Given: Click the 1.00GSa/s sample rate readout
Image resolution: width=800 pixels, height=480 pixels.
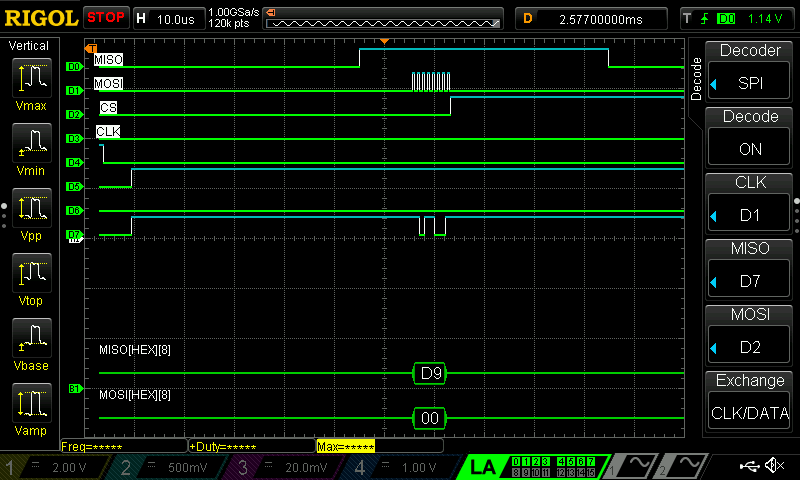Looking at the screenshot, I should point(234,12).
